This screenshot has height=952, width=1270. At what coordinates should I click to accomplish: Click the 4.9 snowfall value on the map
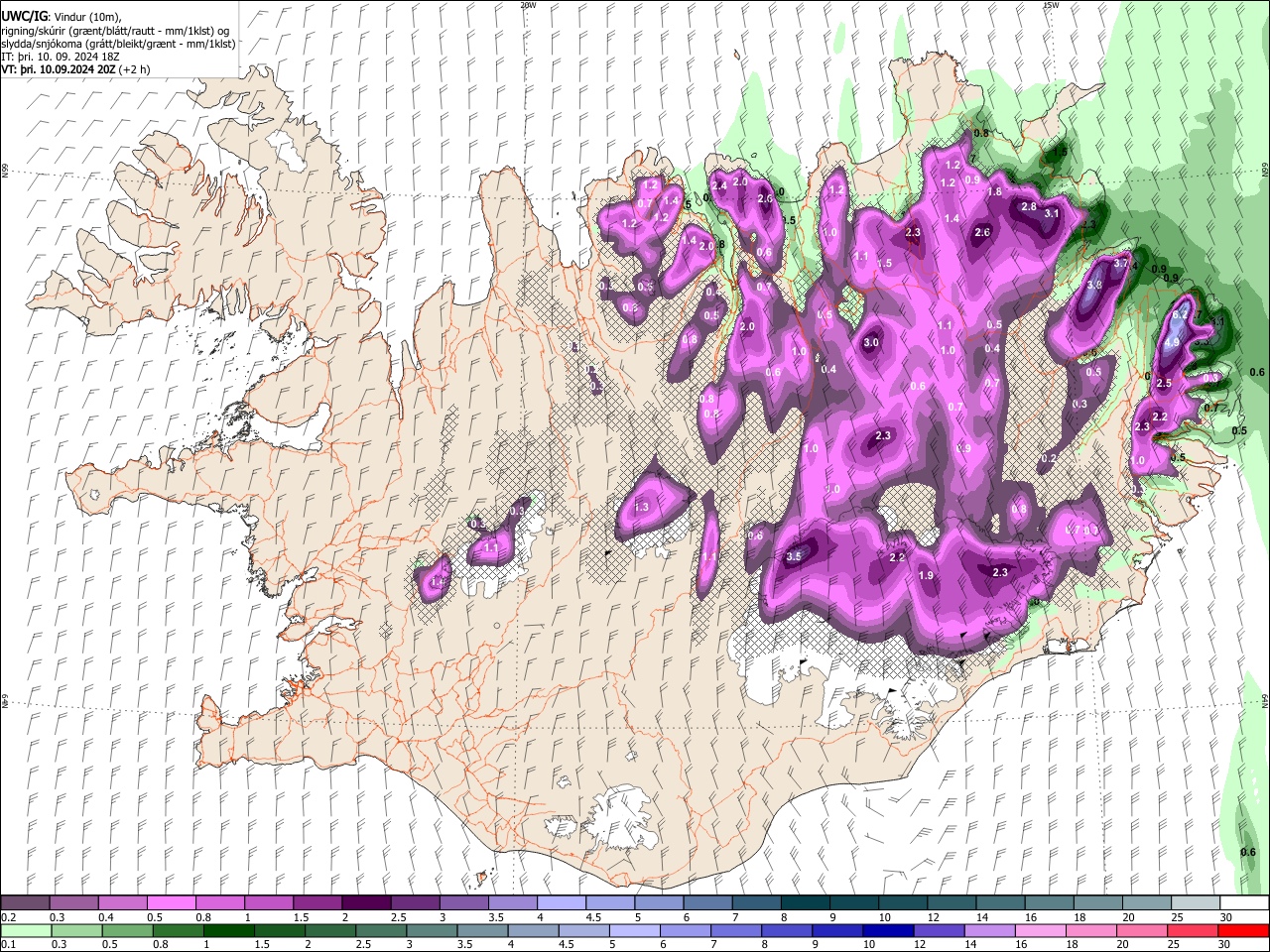[1172, 342]
